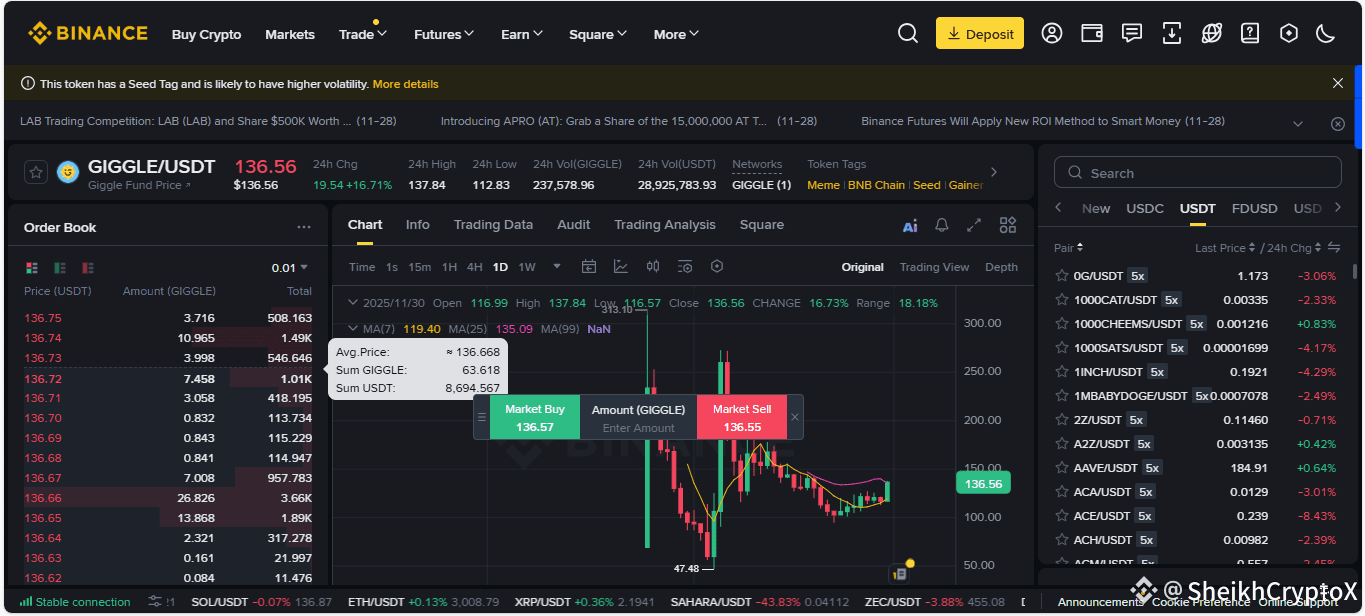The width and height of the screenshot is (1365, 616).
Task: Close the quick Market Buy/Sell widget
Action: point(795,417)
